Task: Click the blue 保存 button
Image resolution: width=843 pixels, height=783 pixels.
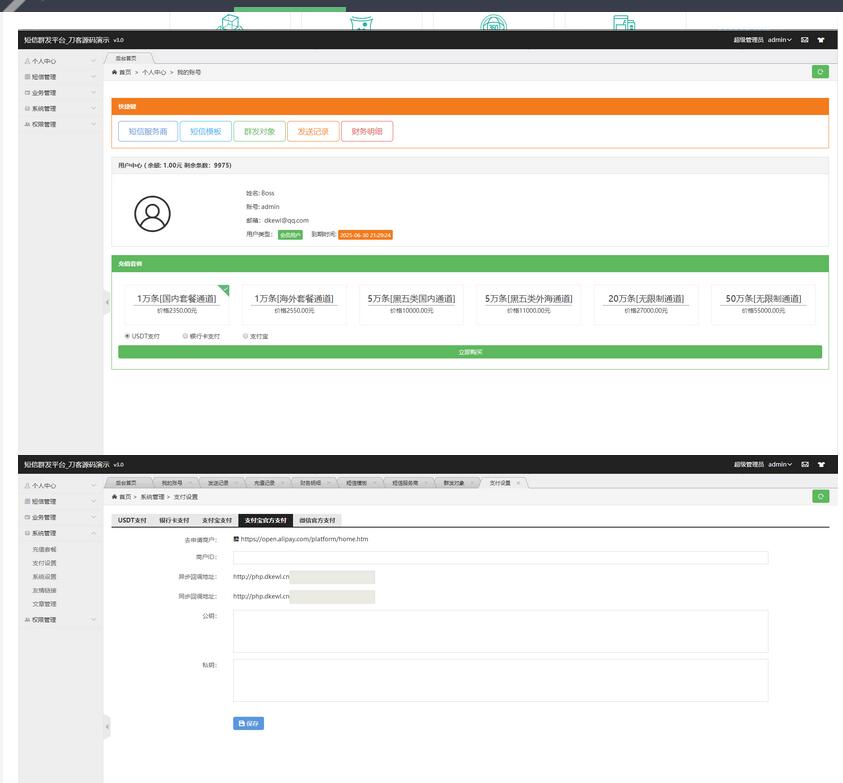Action: (248, 723)
